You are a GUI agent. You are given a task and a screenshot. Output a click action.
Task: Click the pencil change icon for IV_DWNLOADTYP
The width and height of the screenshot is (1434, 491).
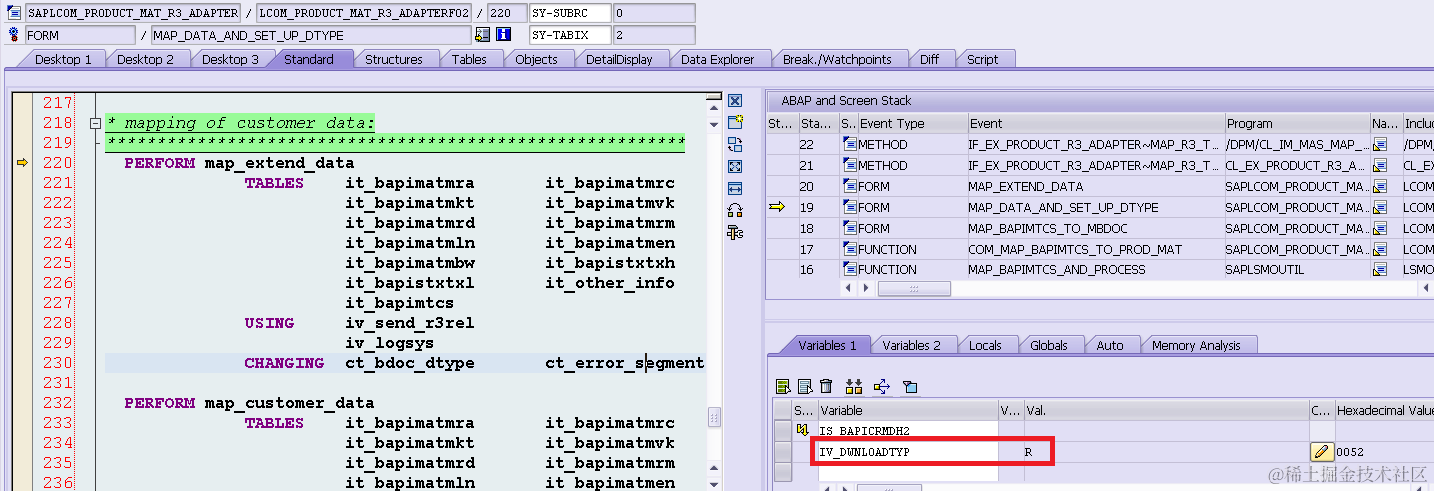pyautogui.click(x=1322, y=452)
